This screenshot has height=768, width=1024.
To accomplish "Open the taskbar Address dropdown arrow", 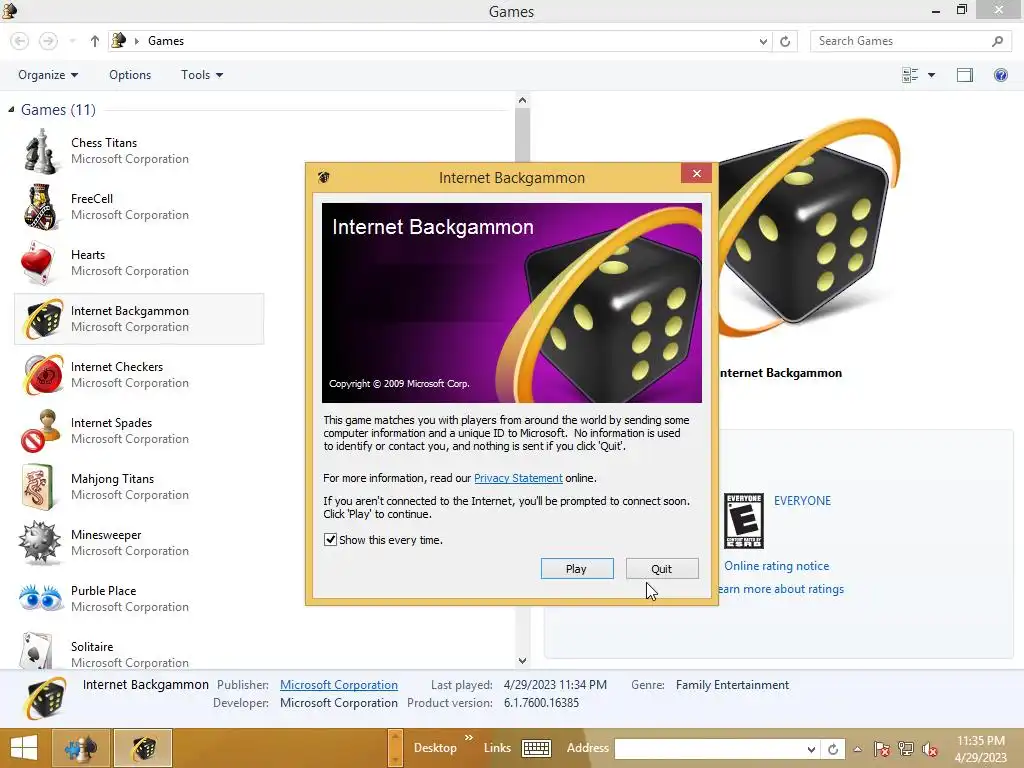I will pos(810,749).
